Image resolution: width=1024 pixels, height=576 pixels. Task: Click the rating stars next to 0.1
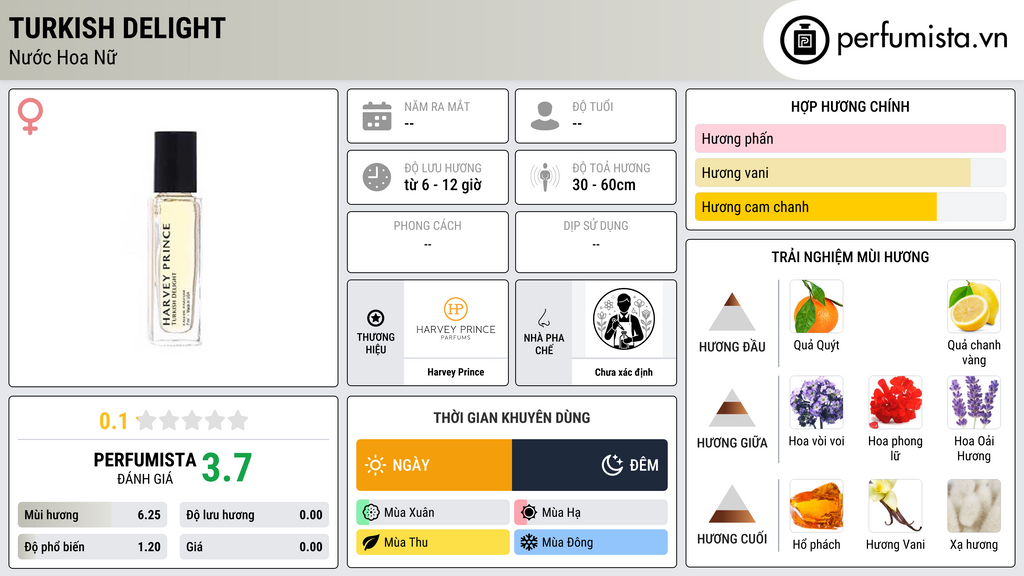point(192,421)
